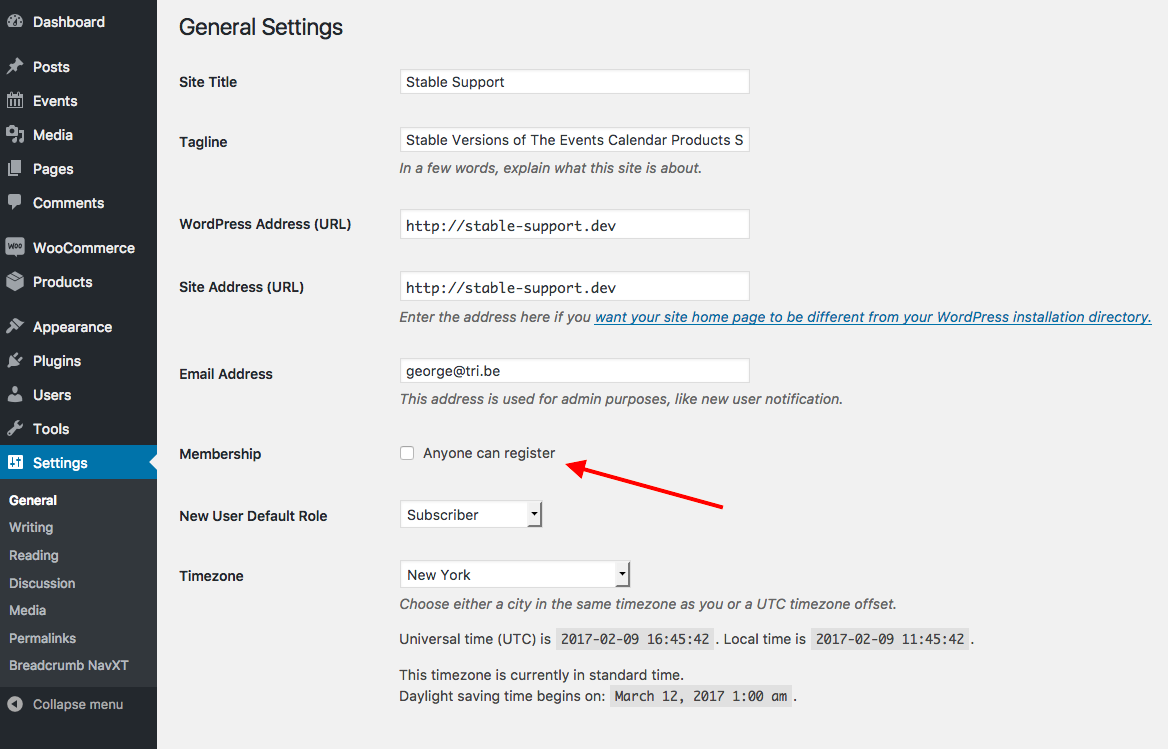The height and width of the screenshot is (749, 1168).
Task: Click the Posts pushpin icon
Action: point(15,67)
